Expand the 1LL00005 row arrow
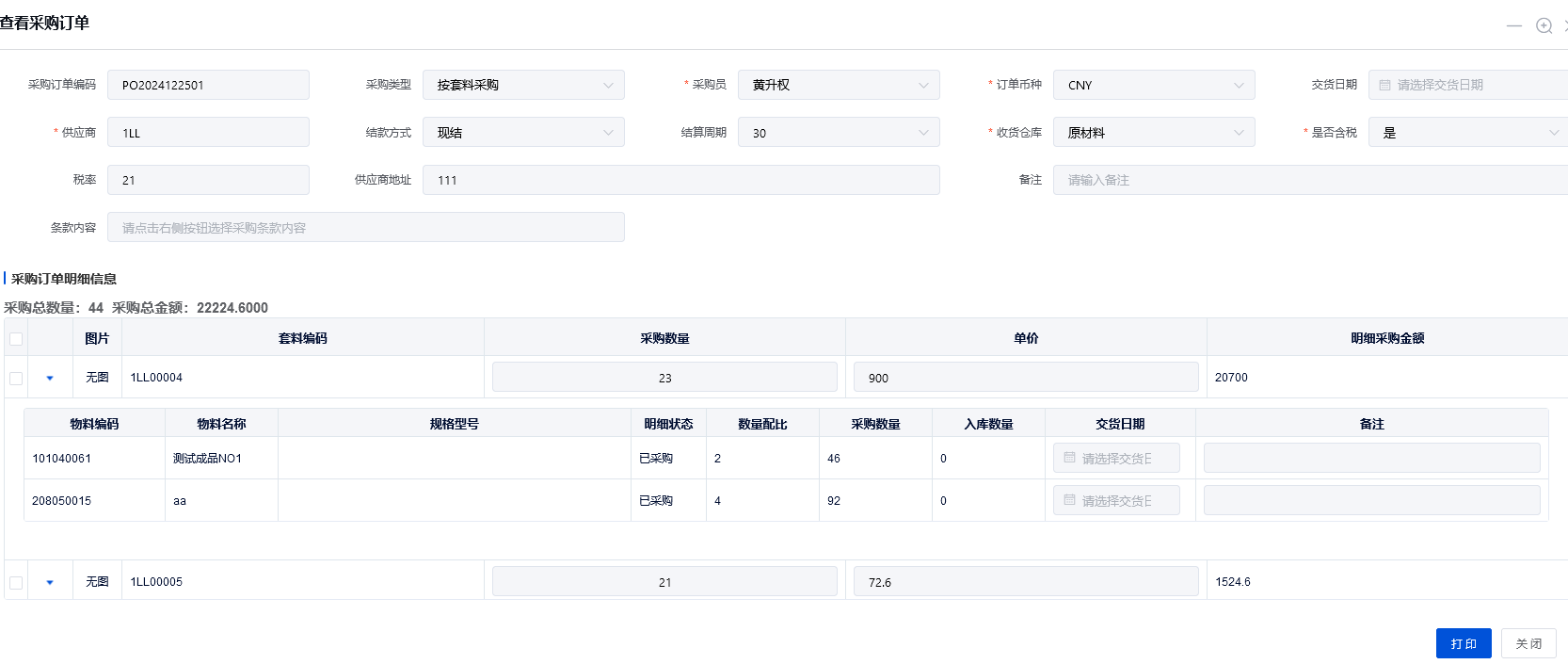The image size is (1568, 664). (50, 582)
